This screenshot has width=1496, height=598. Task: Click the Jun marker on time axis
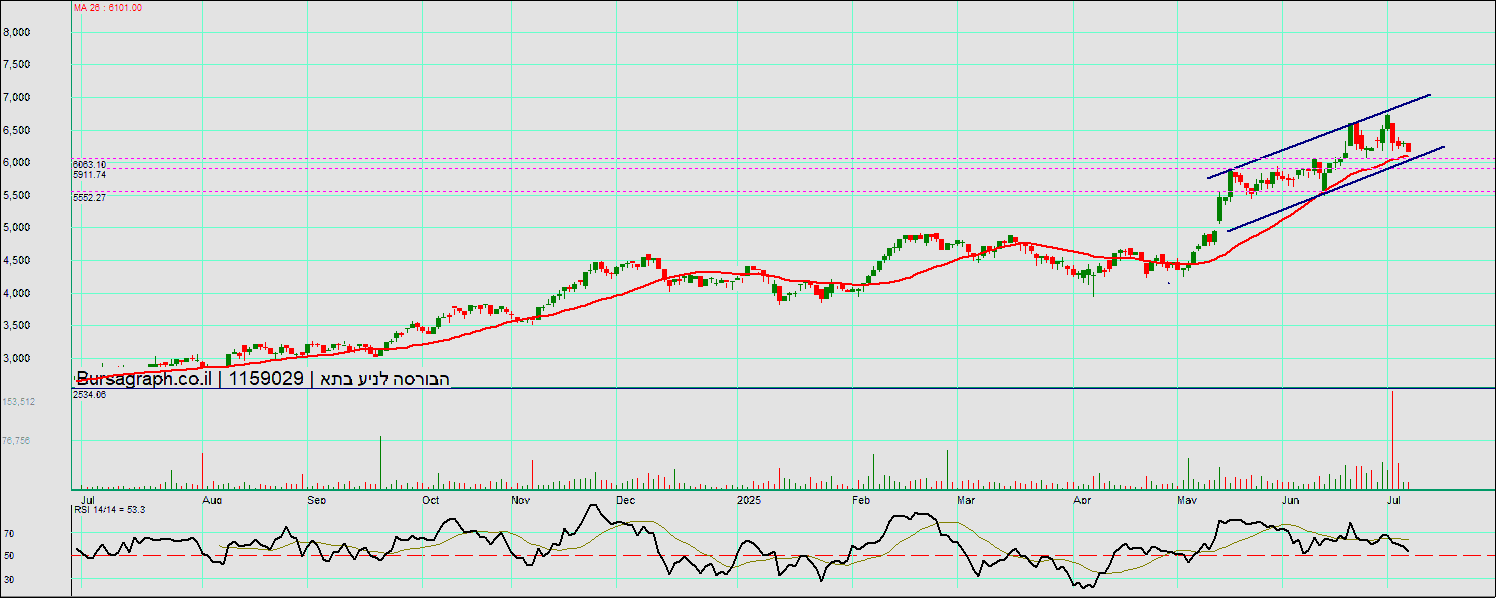click(1291, 498)
